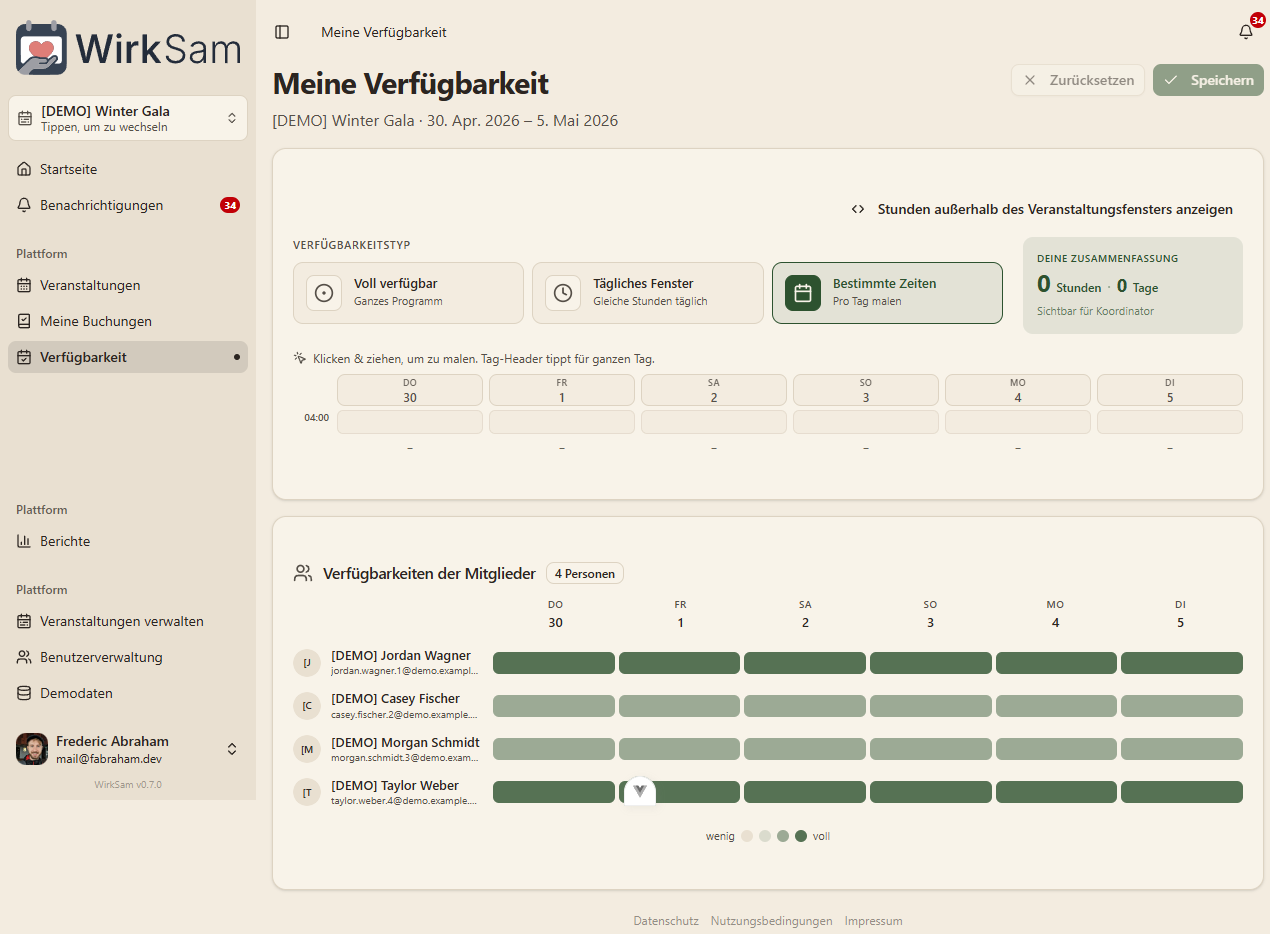Click the Zurücksetzen button
This screenshot has width=1270, height=934.
click(x=1078, y=80)
